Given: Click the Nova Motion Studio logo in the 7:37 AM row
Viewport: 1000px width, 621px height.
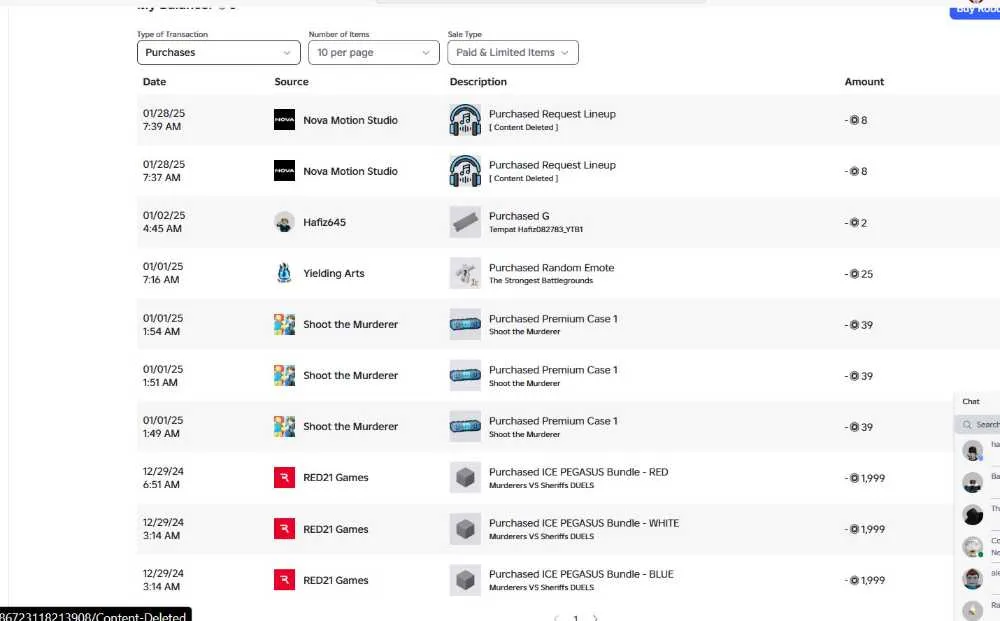Looking at the screenshot, I should (284, 171).
